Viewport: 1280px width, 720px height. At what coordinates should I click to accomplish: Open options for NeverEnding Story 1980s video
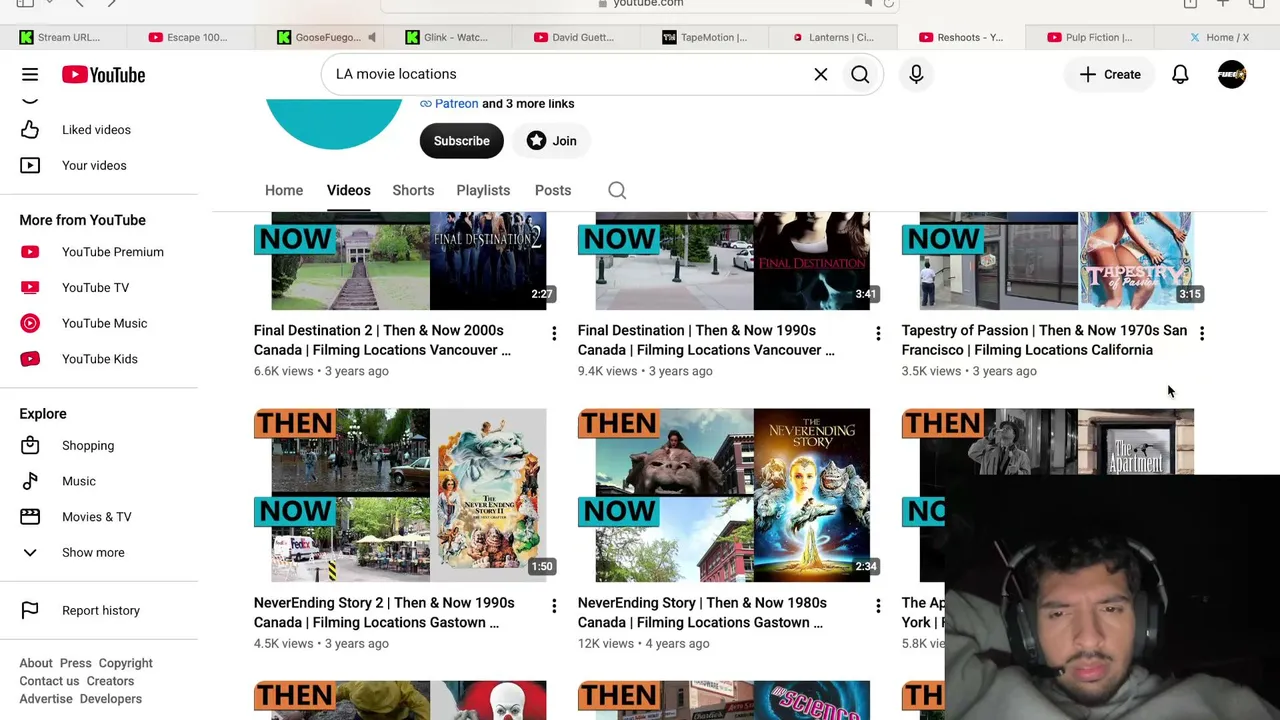878,606
